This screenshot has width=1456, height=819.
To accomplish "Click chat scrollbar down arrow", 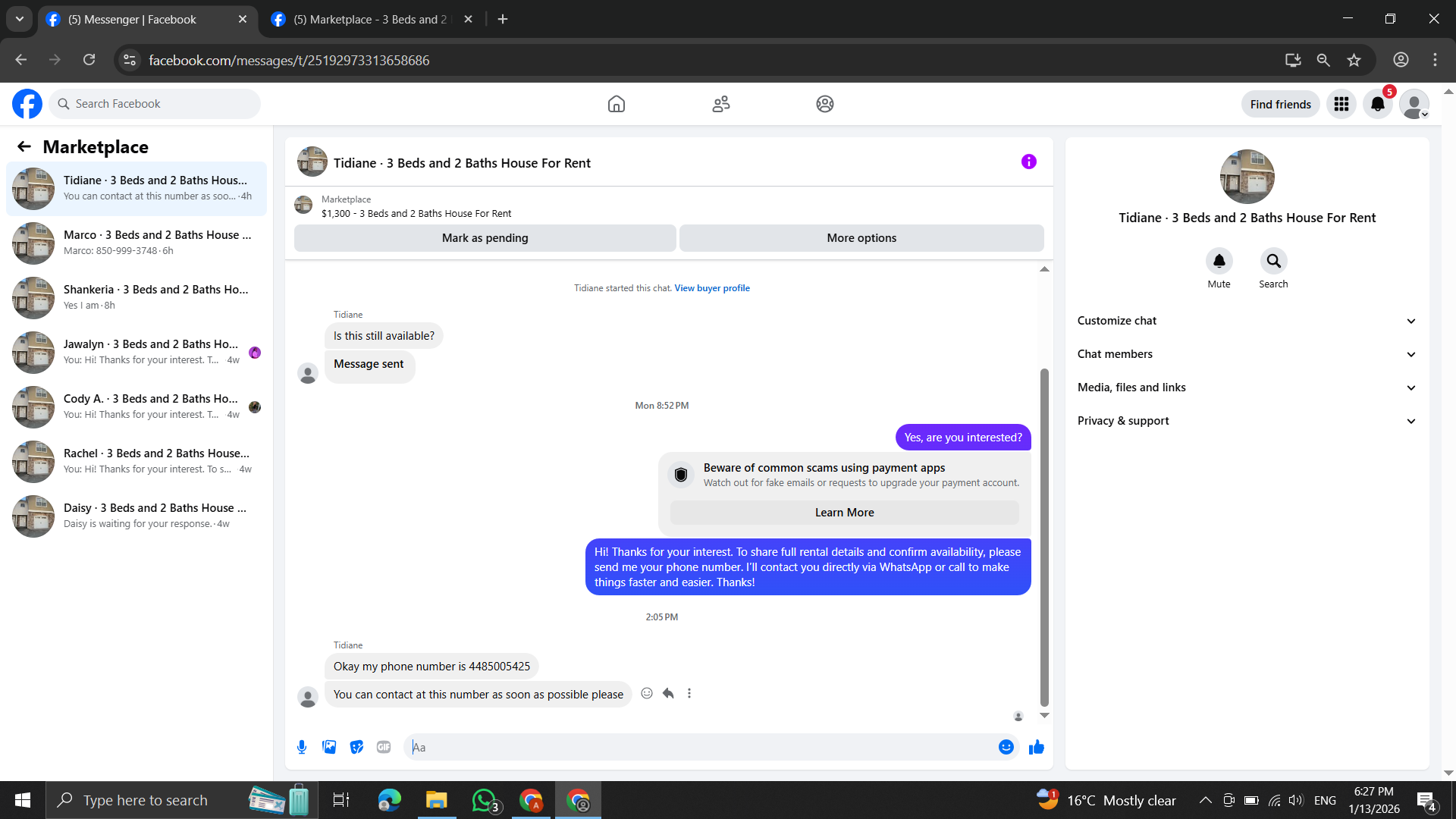I will pos(1044,715).
